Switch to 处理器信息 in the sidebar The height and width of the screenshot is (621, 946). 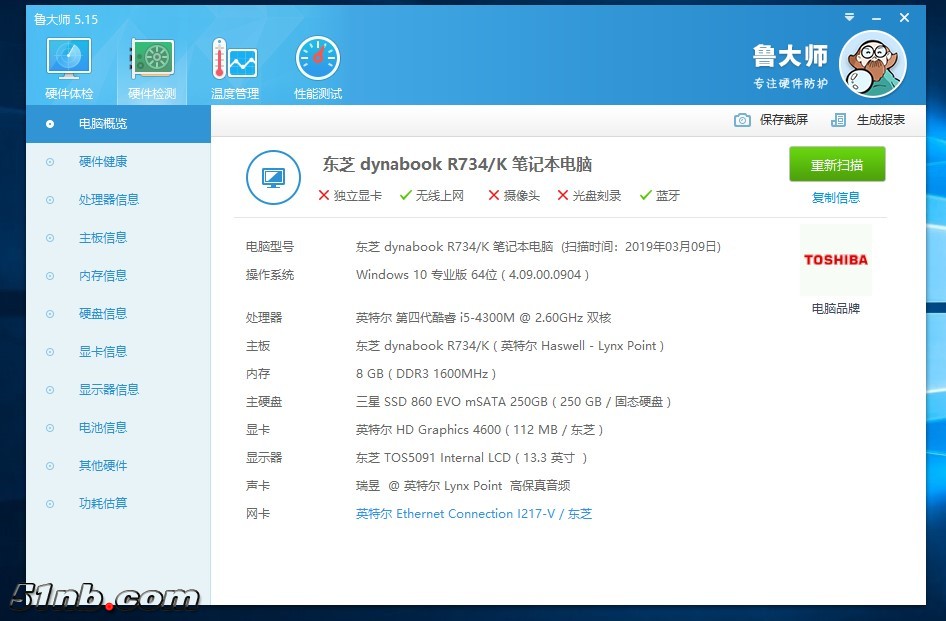[x=109, y=200]
